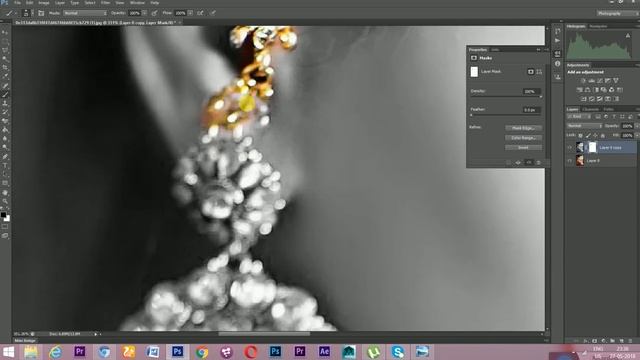Select the Lasso tool

coord(5,50)
